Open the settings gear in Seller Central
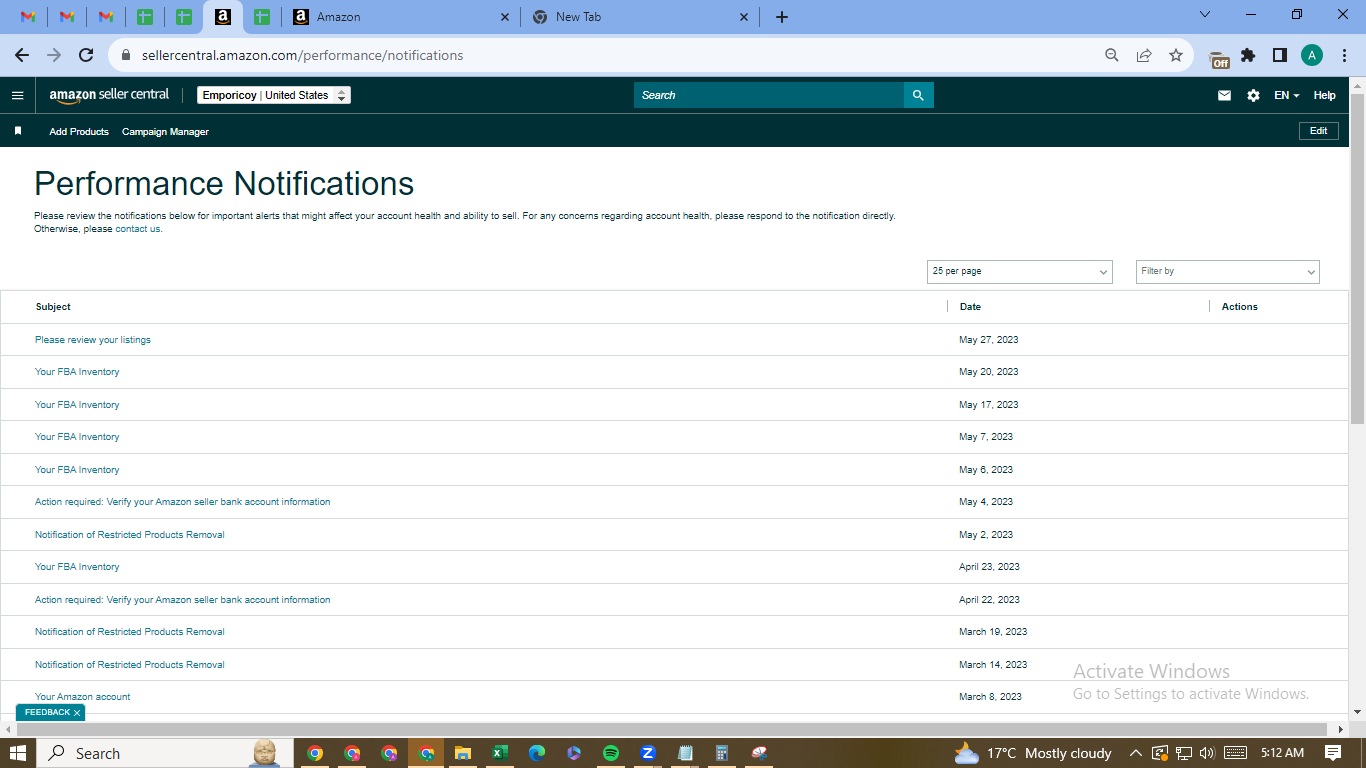1366x768 pixels. coord(1253,96)
